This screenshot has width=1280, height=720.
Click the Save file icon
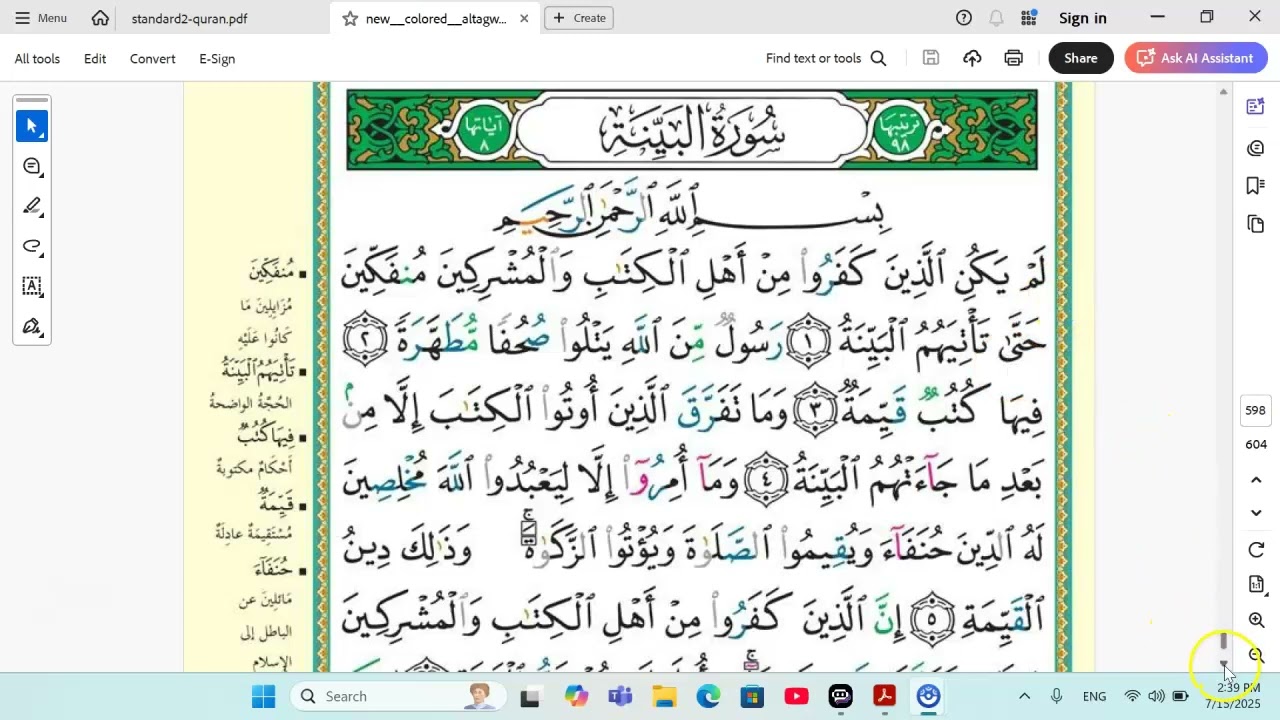[931, 58]
